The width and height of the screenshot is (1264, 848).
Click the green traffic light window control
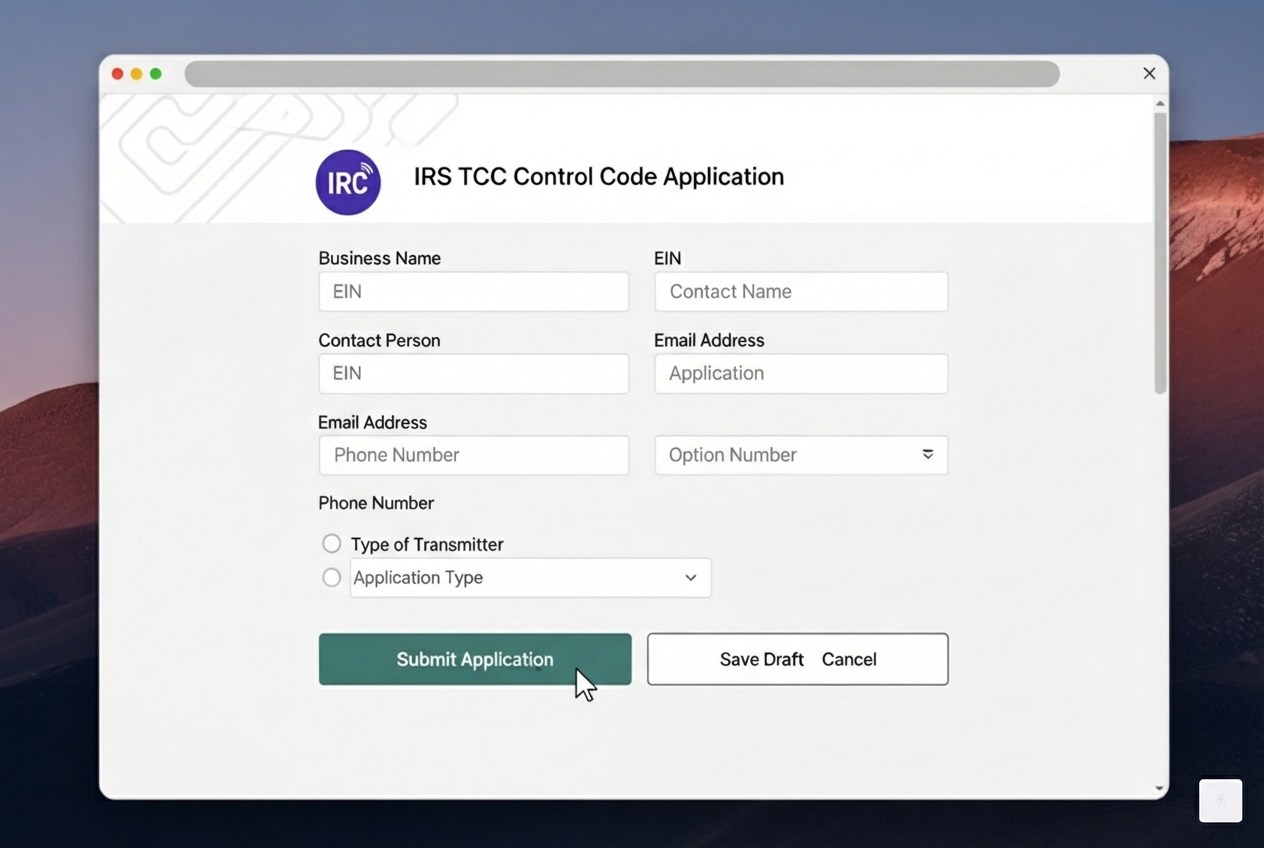pos(156,73)
